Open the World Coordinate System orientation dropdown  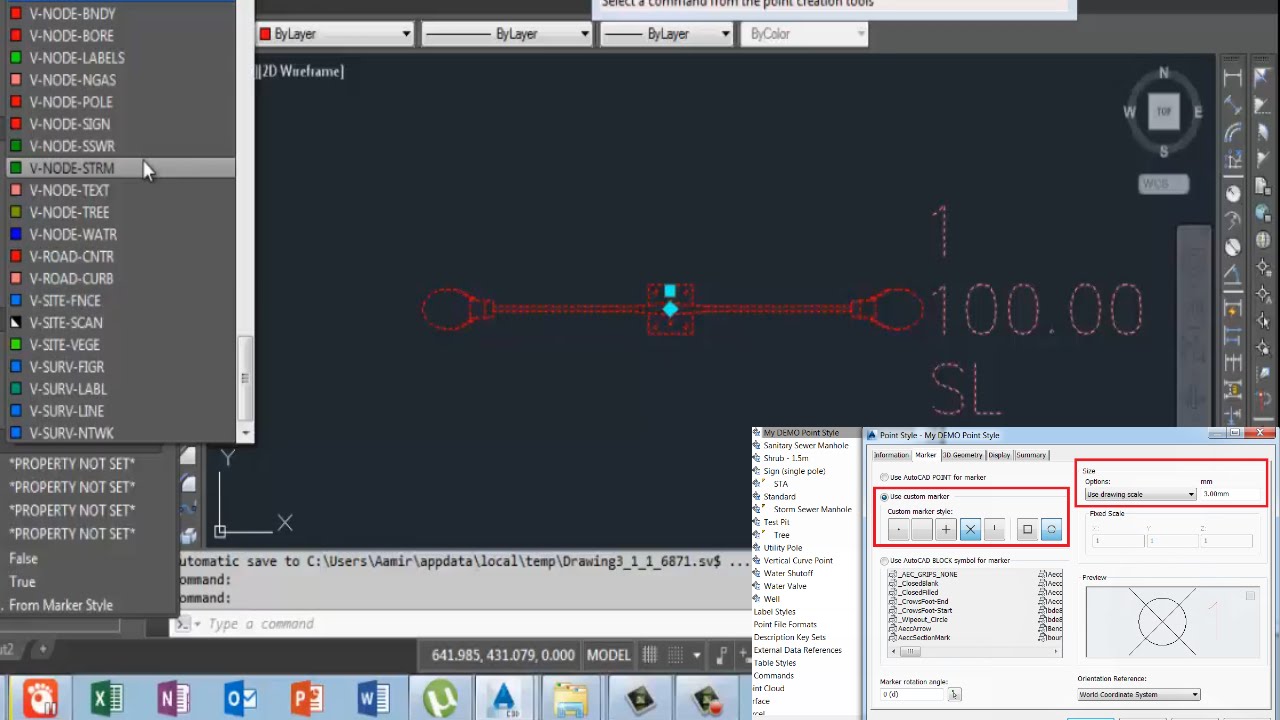(1138, 694)
